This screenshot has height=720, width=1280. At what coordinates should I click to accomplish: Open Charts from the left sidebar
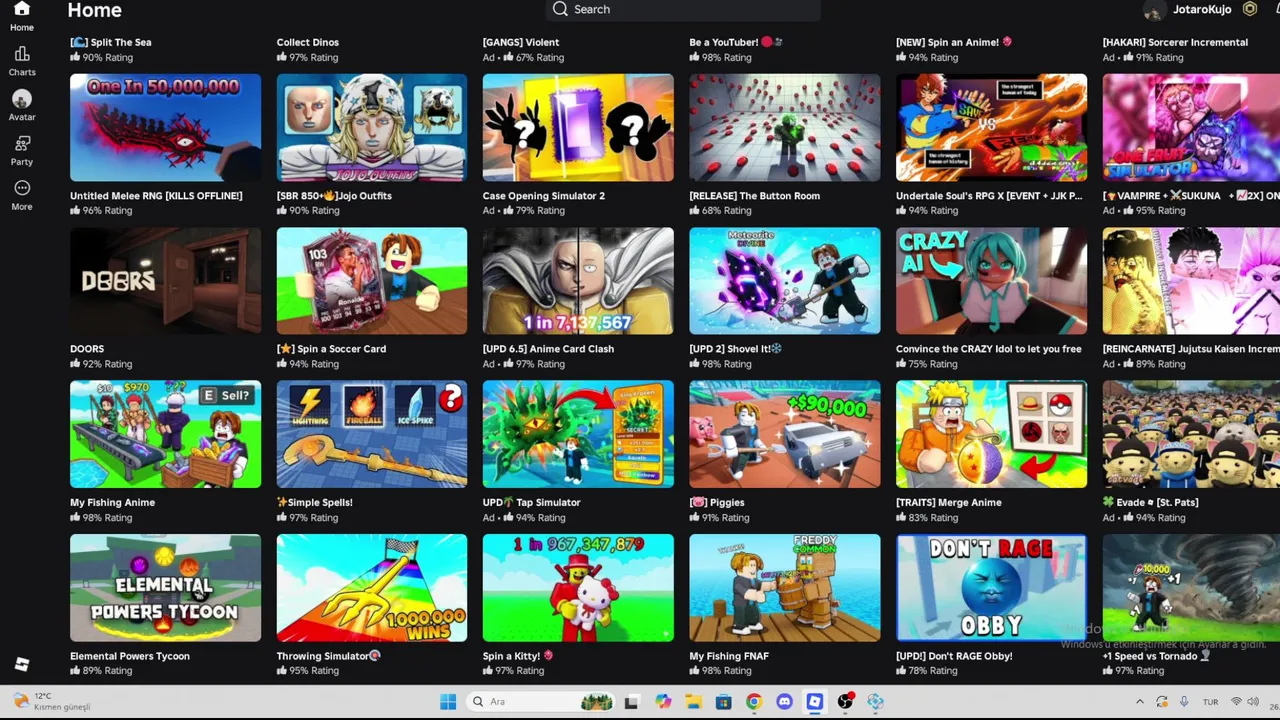tap(22, 61)
